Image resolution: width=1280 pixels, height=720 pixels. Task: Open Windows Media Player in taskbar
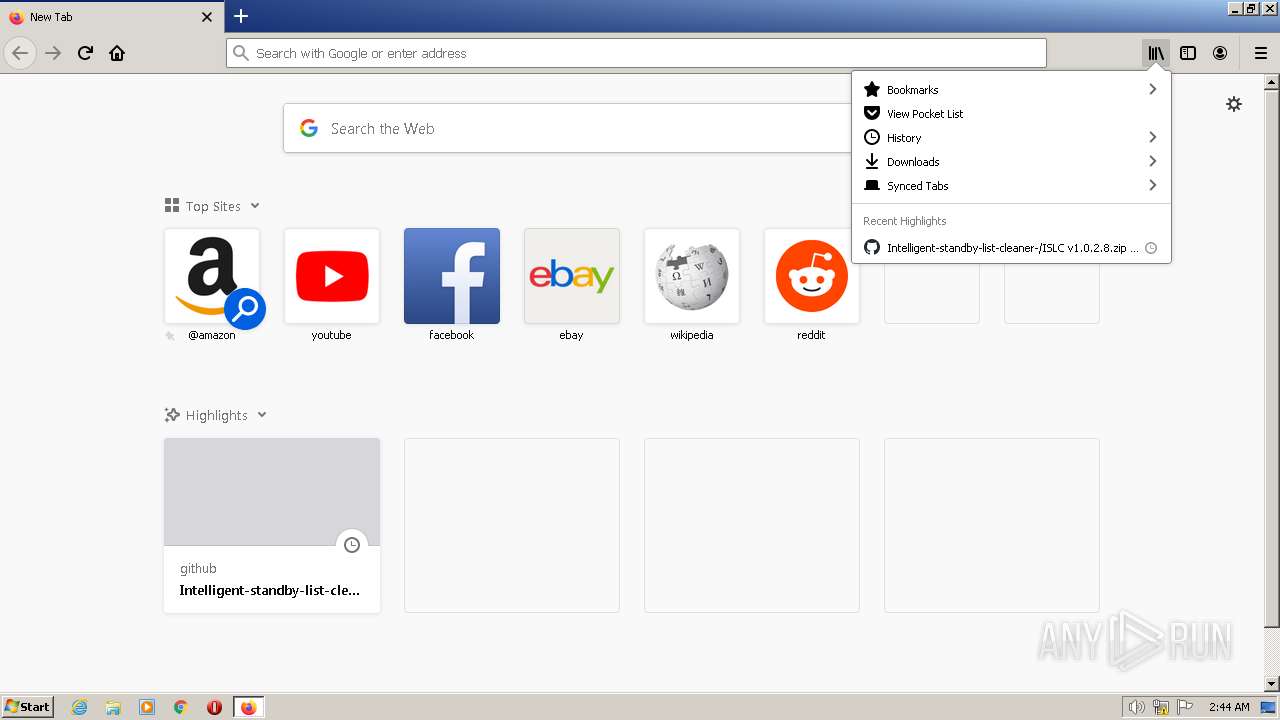point(147,707)
